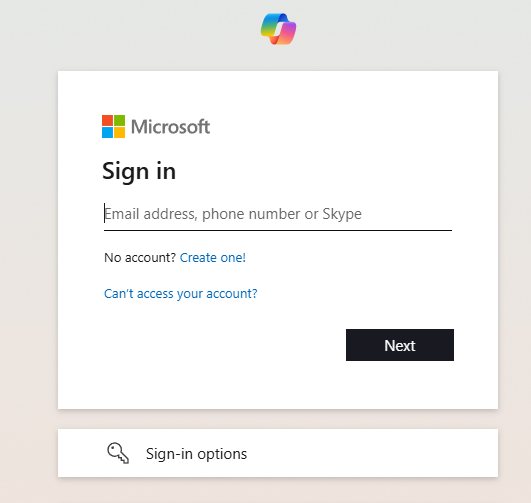531x503 pixels.
Task: Click the underline beneath the email field
Action: [278, 230]
